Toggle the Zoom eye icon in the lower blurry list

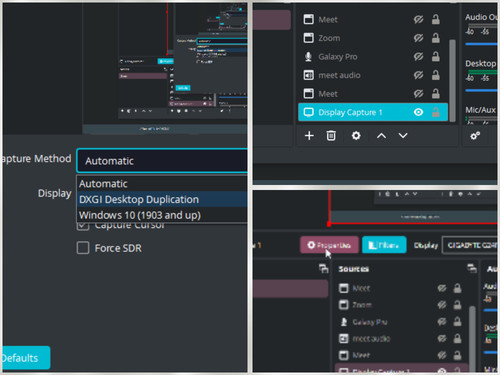442,305
